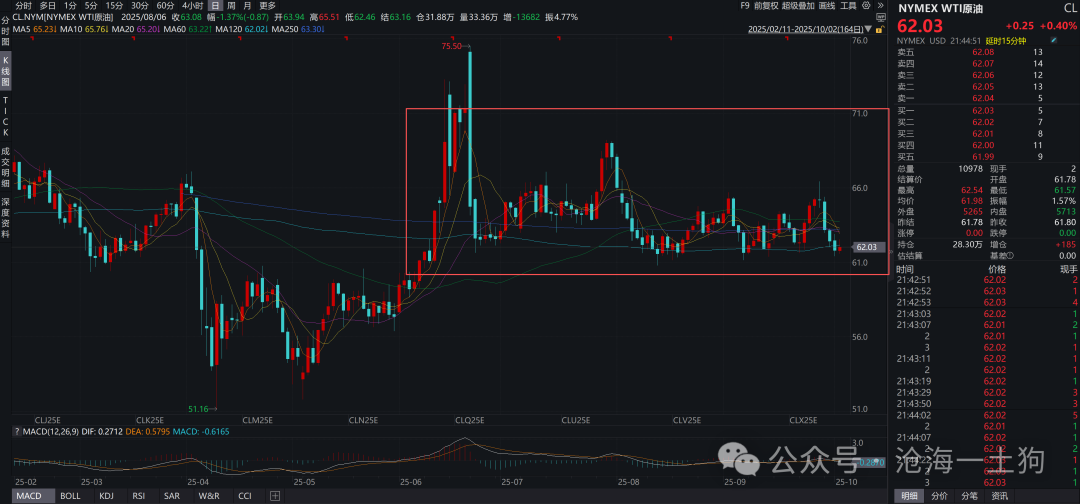Open the 画线 drawing tool
Viewport: 1080px width, 504px height.
pyautogui.click(x=828, y=6)
